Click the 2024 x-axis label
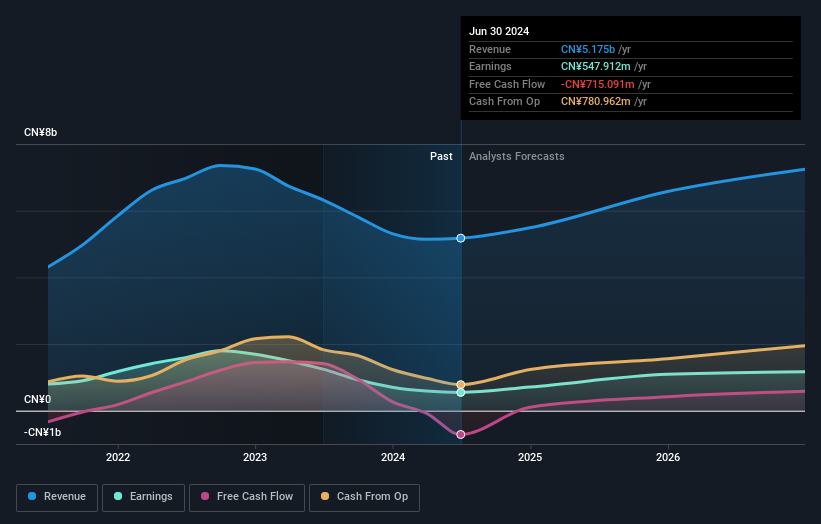The width and height of the screenshot is (821, 524). 393,457
